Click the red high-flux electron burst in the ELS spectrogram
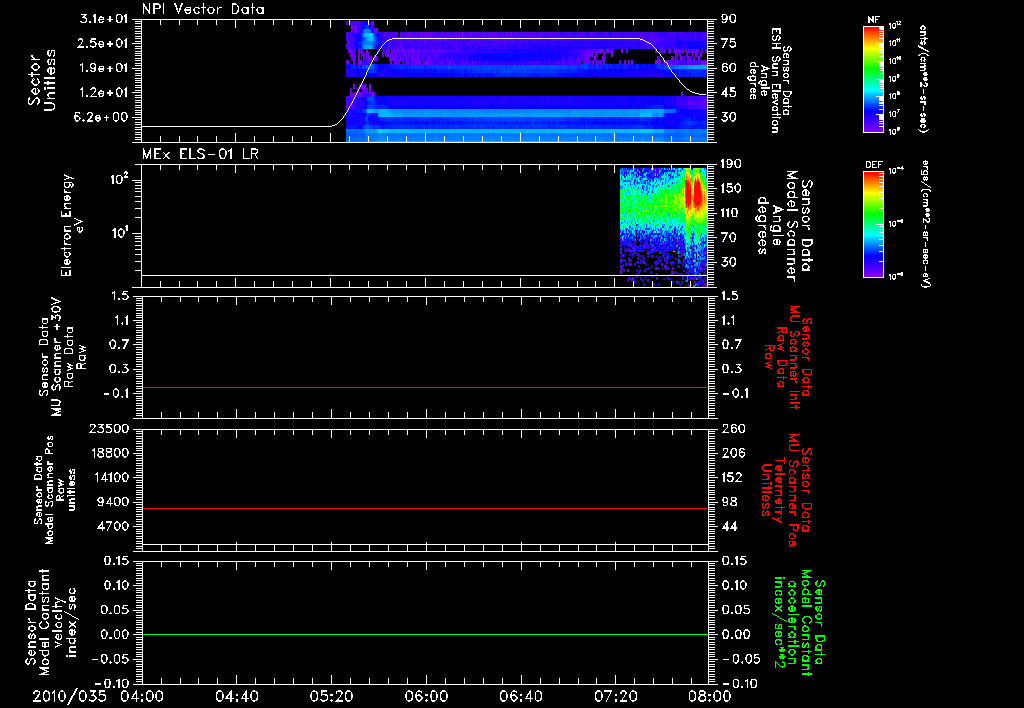 pos(696,191)
